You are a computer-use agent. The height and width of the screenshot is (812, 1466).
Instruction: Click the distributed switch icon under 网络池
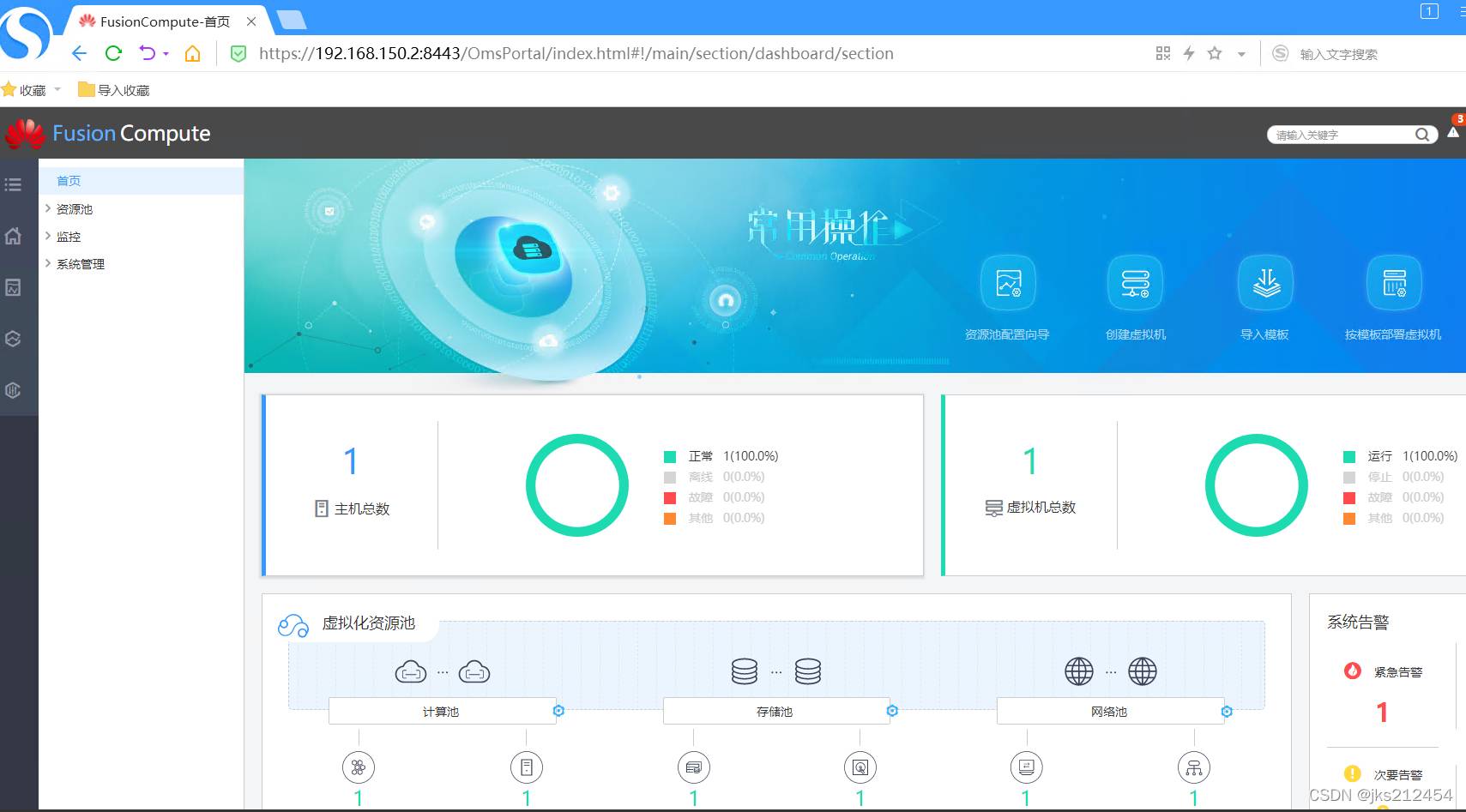(1027, 767)
